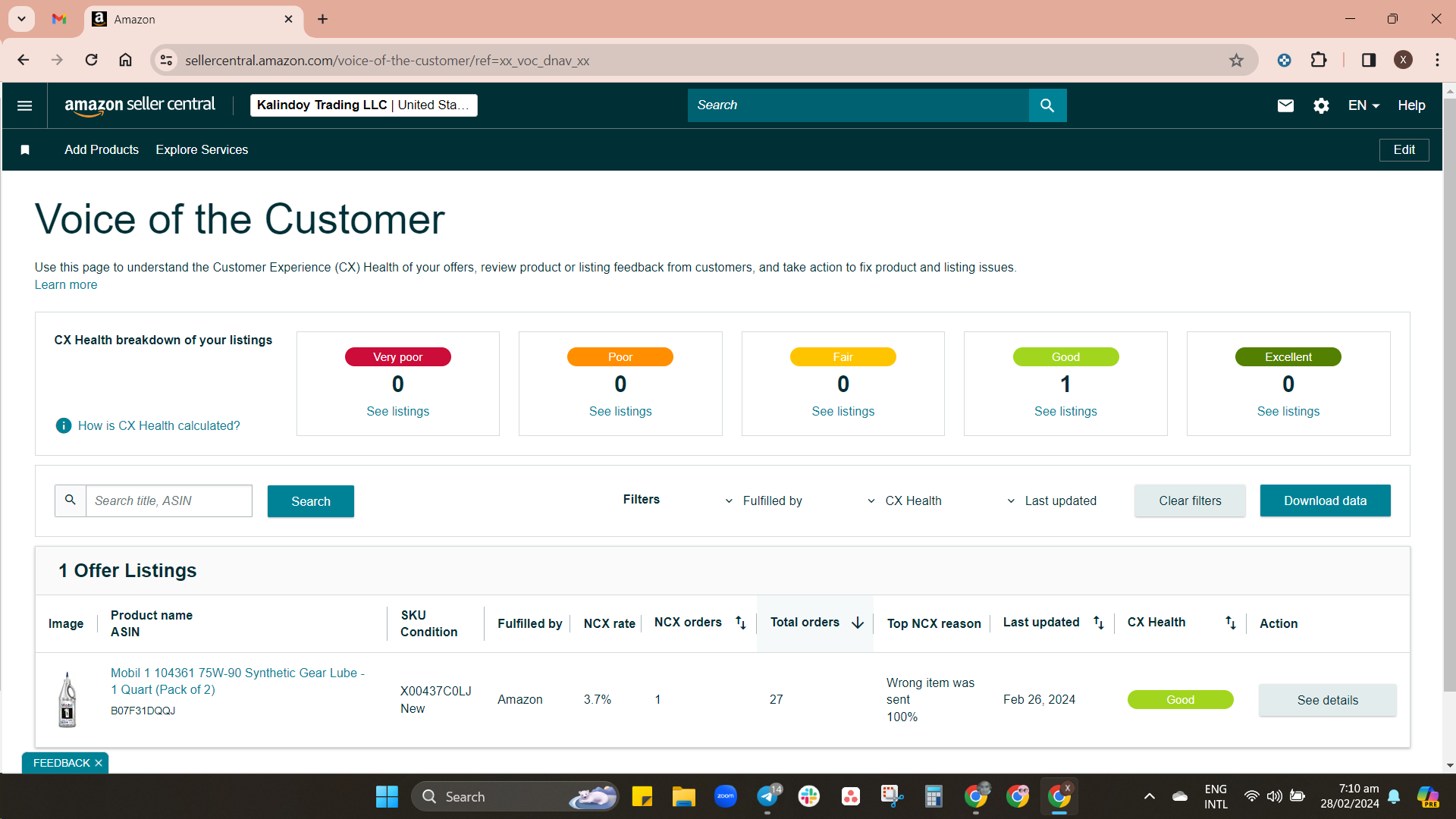
Task: Sort by the NCX orders arrows
Action: click(741, 623)
